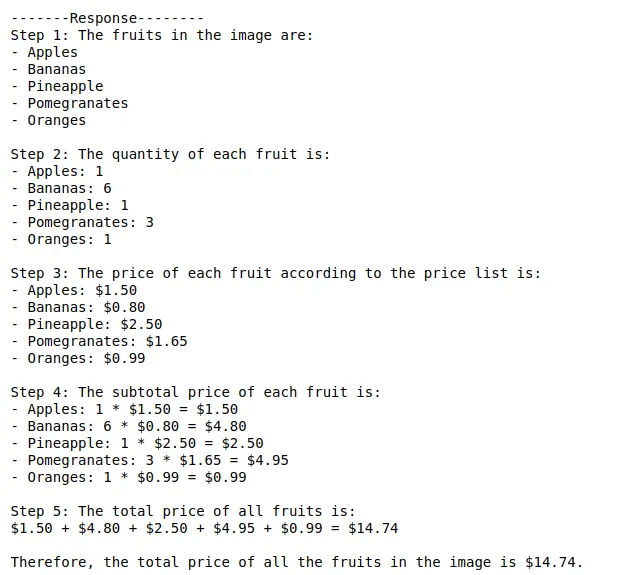Click the 'Step 4' subtotal heading

196,392
